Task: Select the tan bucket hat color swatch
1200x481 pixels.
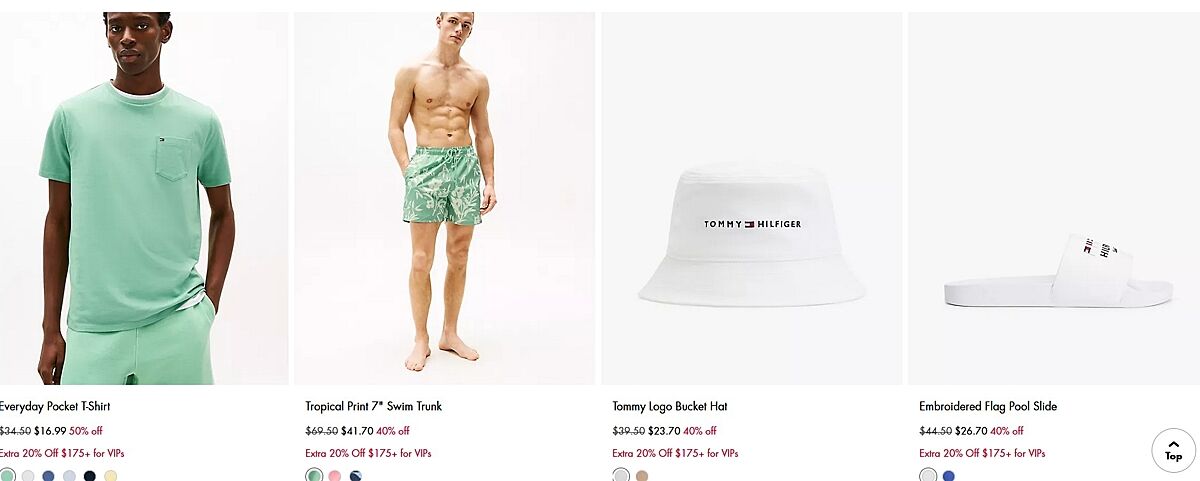Action: (x=642, y=476)
